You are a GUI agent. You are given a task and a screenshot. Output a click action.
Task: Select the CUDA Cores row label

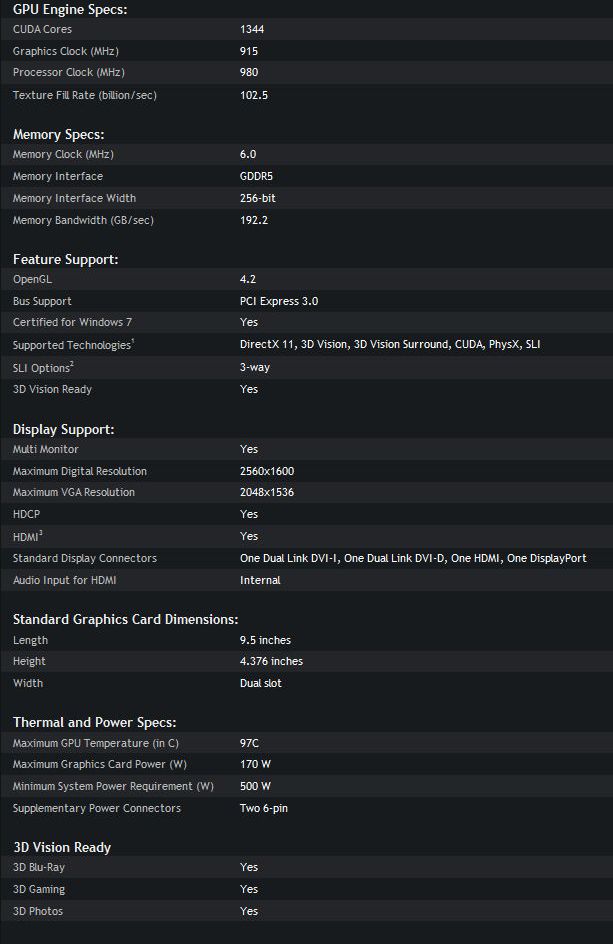[42, 29]
